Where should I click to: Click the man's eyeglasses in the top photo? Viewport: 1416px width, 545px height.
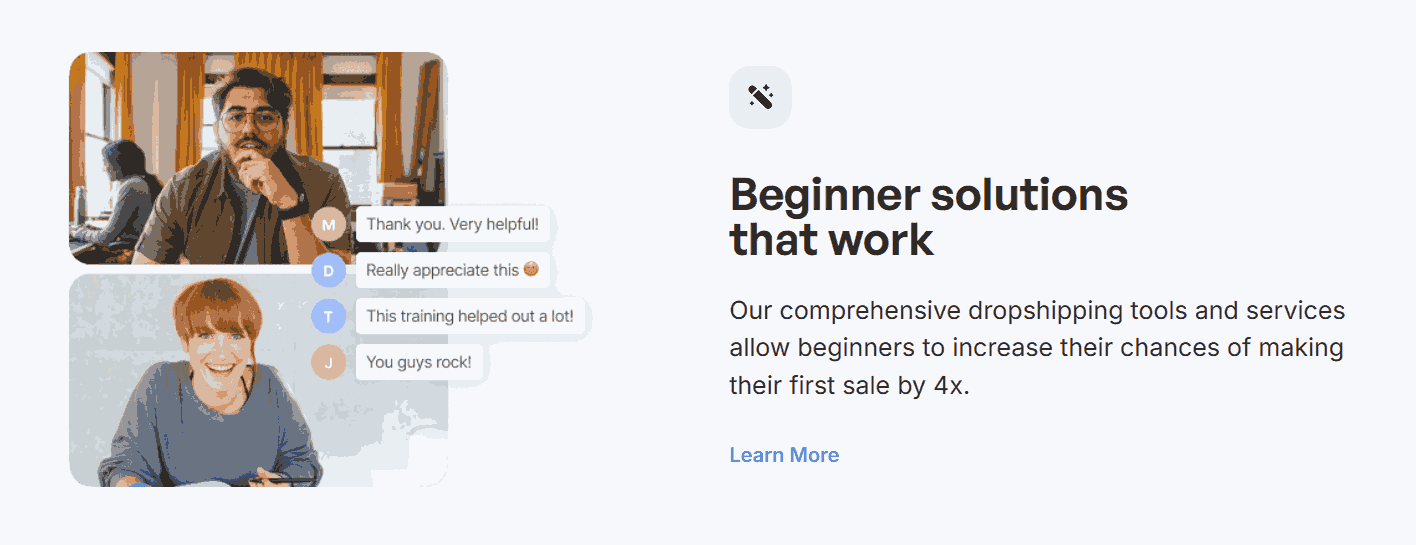[x=250, y=122]
